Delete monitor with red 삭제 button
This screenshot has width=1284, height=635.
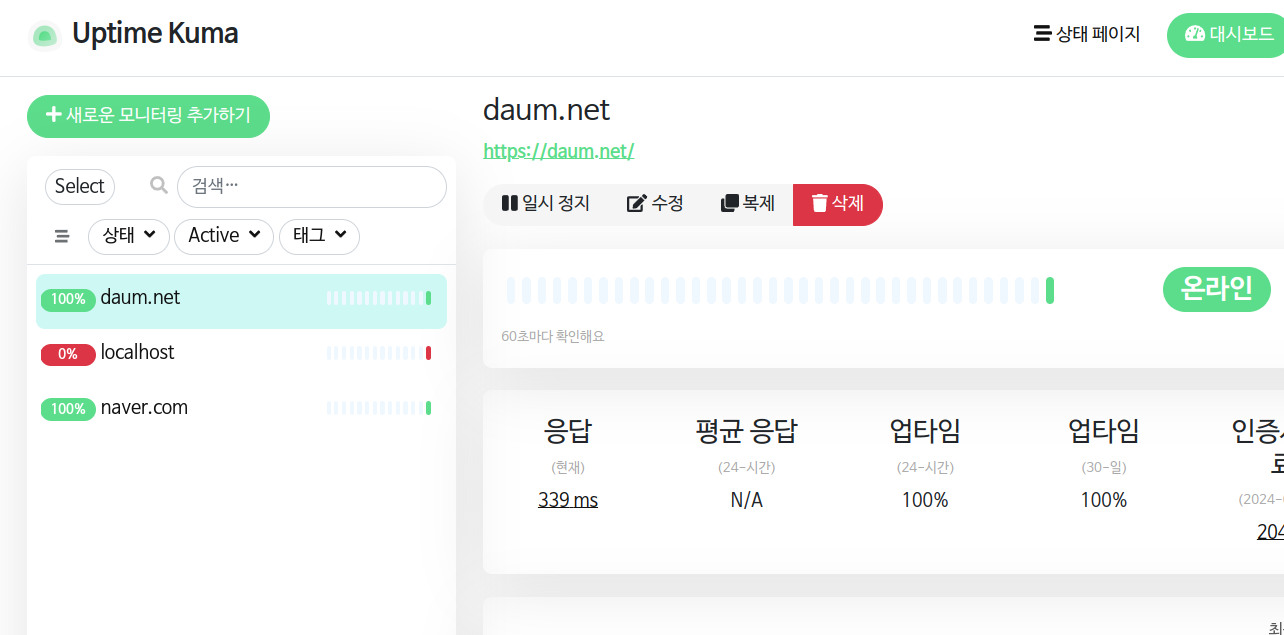click(837, 204)
